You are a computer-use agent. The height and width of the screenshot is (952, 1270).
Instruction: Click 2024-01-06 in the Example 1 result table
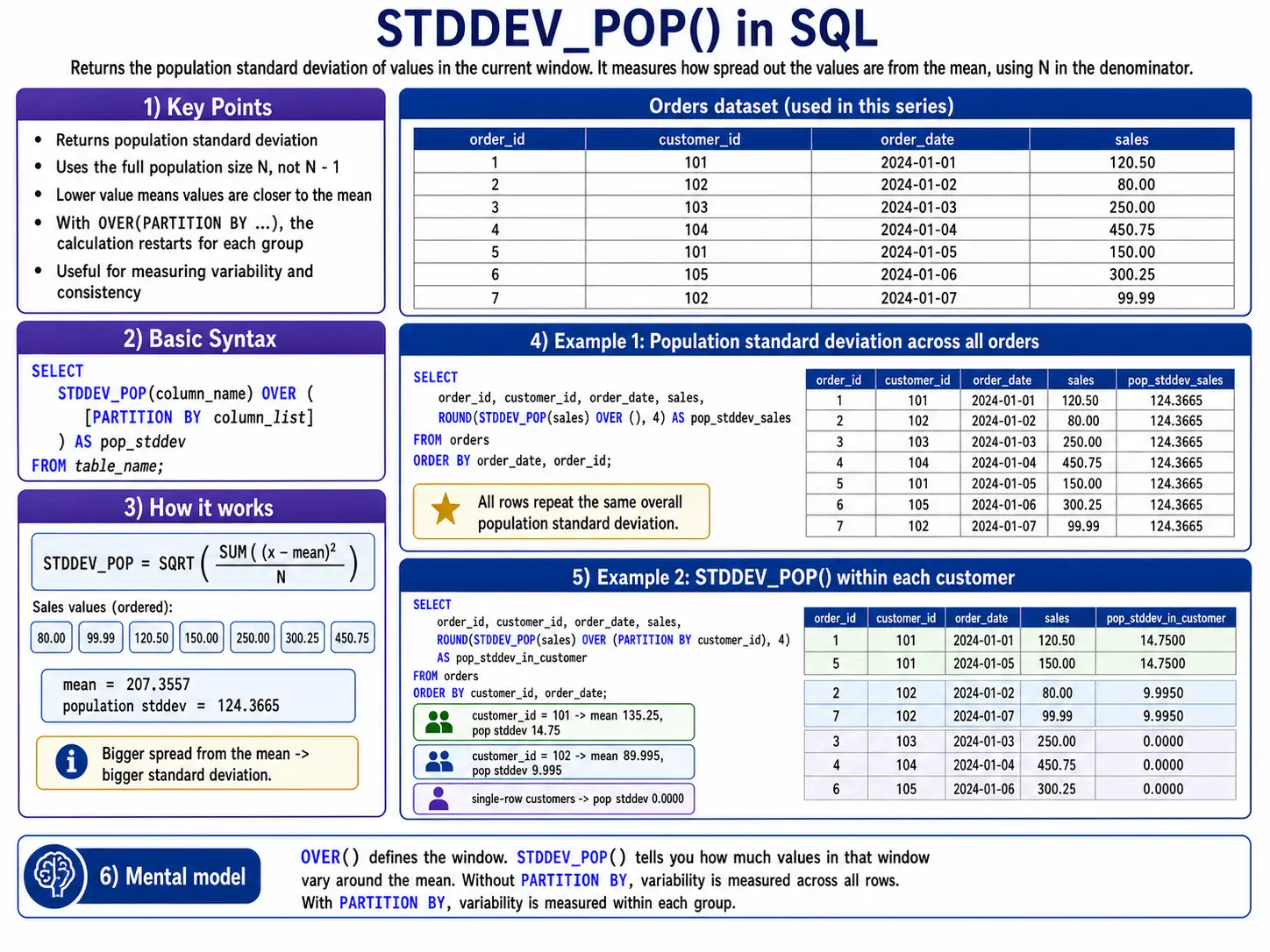pos(1003,505)
